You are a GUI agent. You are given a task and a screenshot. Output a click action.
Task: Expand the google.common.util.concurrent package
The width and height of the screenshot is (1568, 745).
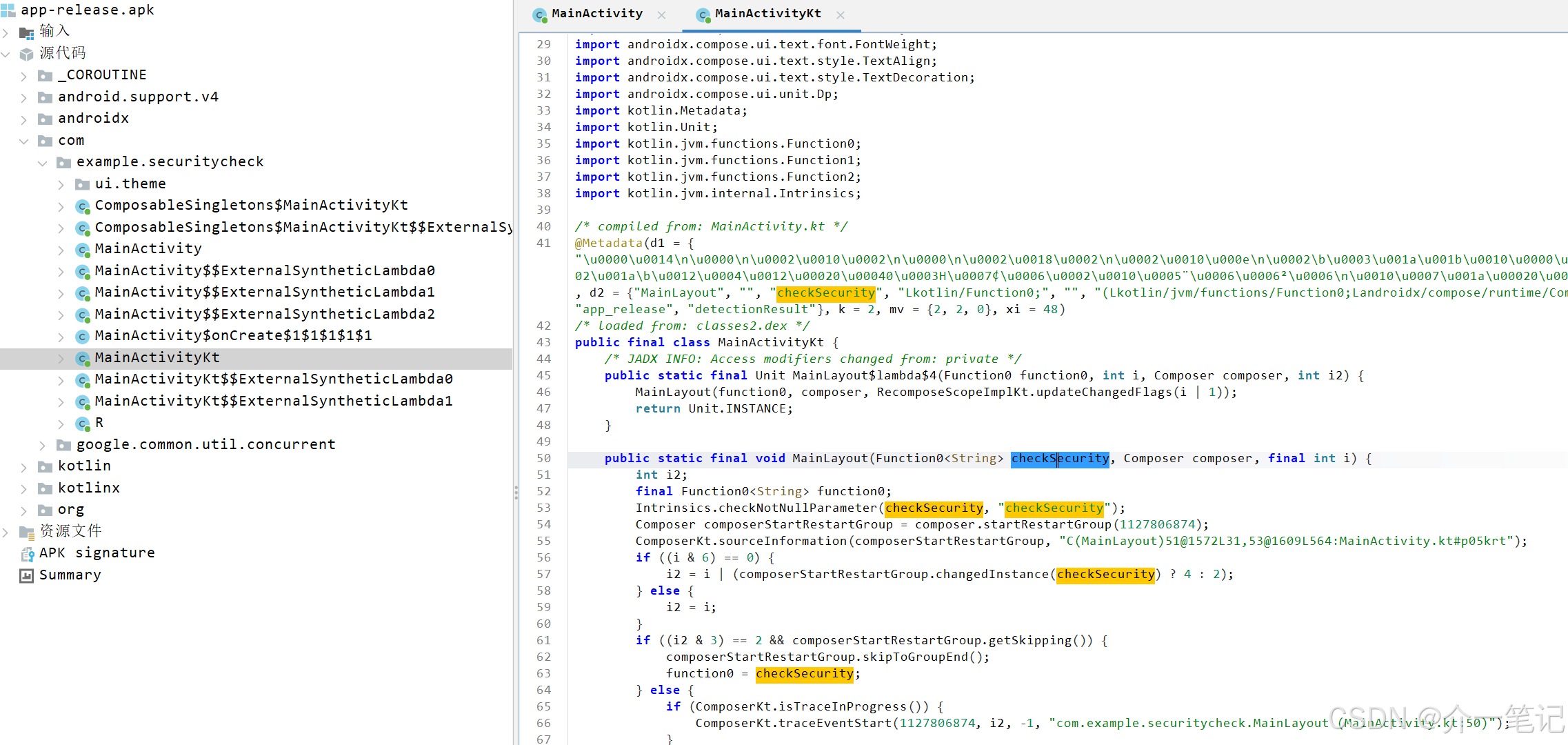coord(43,445)
